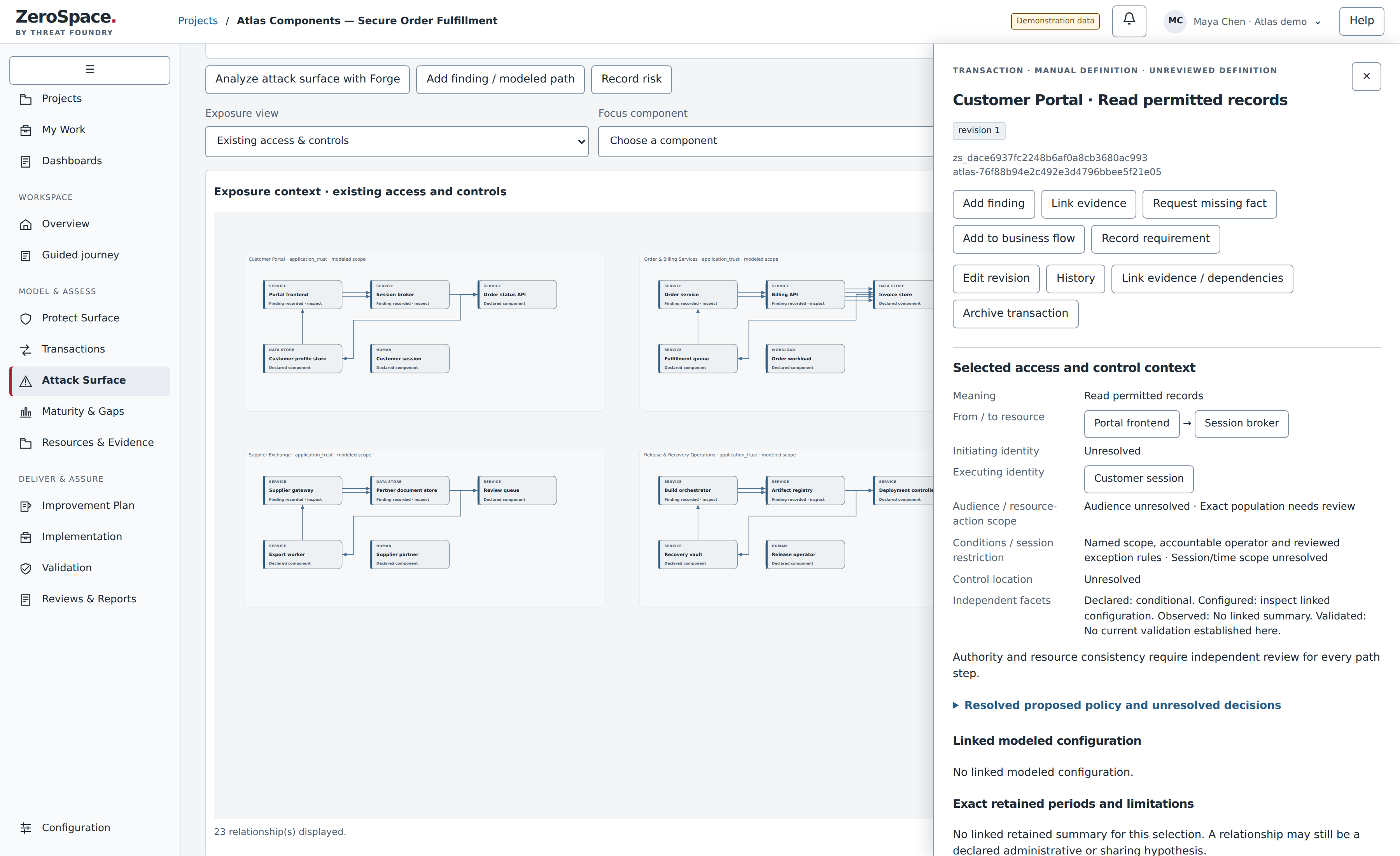Screen dimensions: 1400x856
Task: Click the Improvement Plan icon
Action: click(26, 506)
